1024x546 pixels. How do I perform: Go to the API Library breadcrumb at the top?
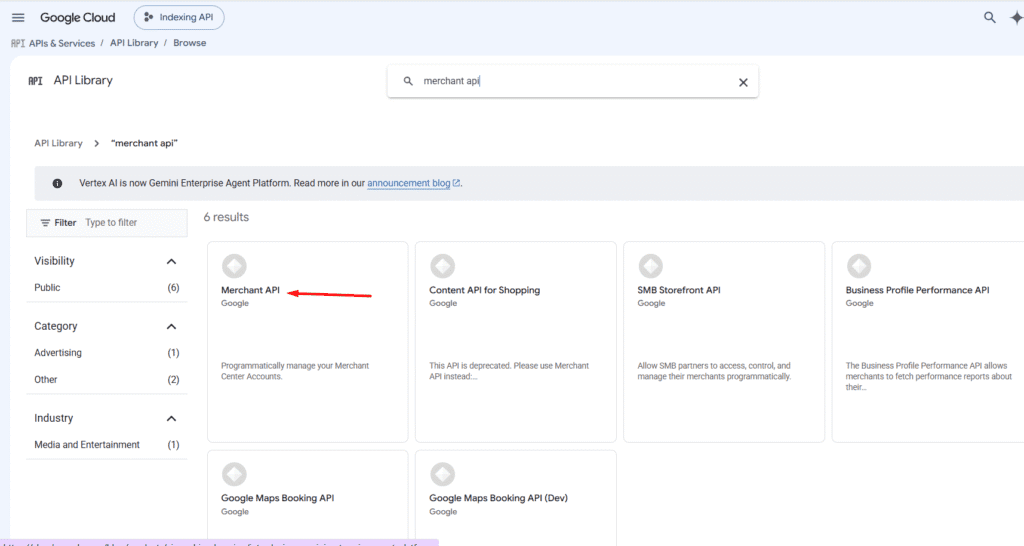click(x=134, y=43)
